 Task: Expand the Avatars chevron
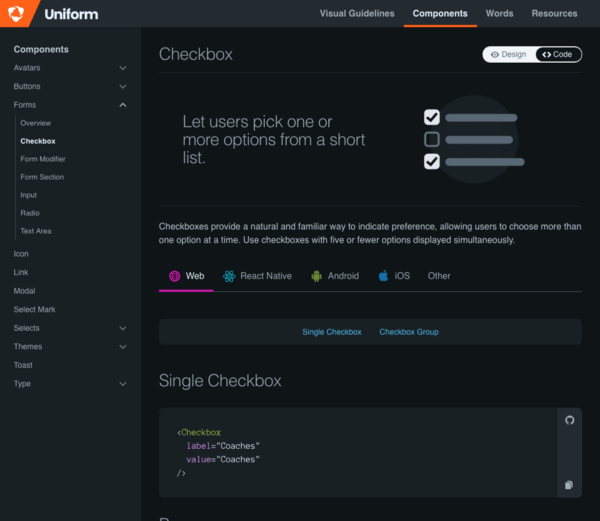(x=123, y=68)
